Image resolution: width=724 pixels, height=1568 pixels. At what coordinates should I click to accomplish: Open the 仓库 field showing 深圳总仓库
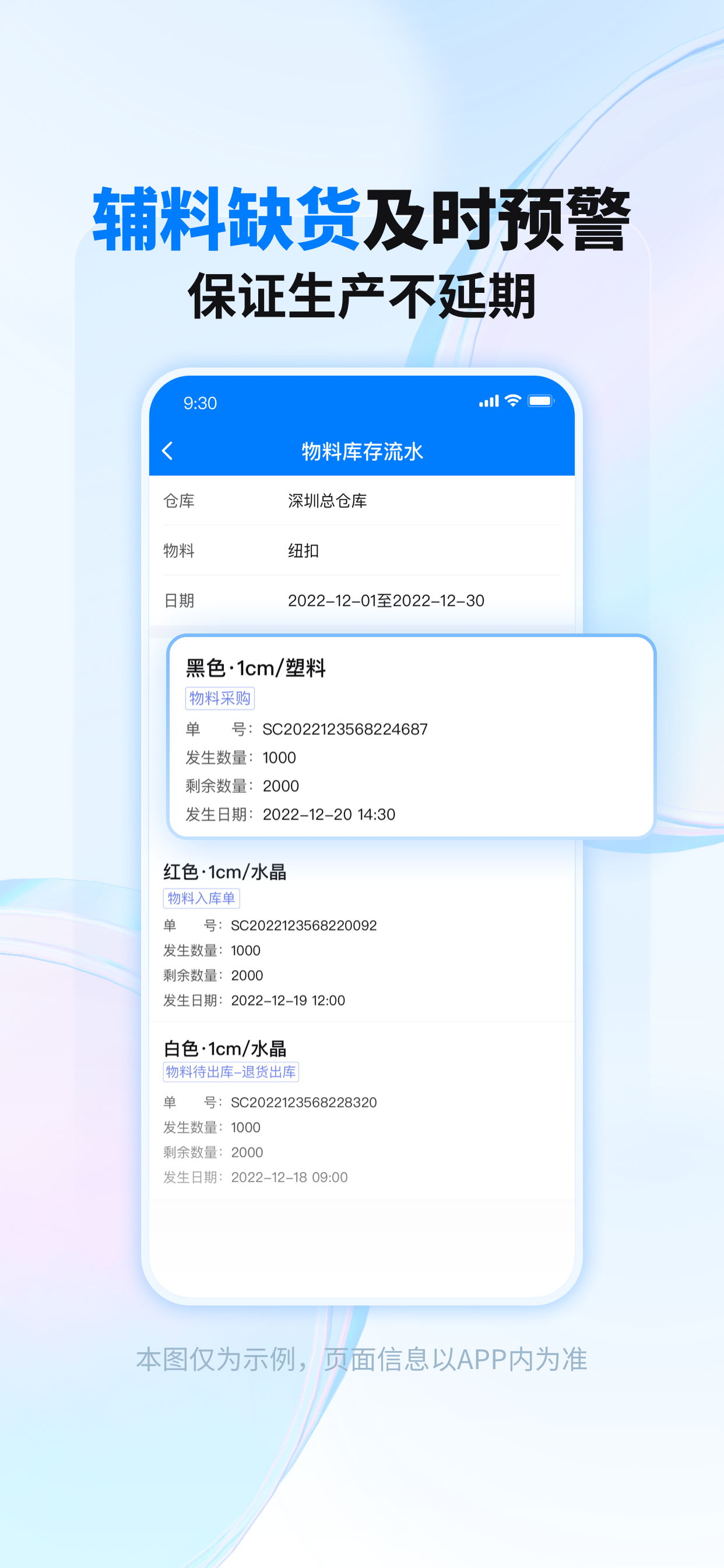[362, 501]
